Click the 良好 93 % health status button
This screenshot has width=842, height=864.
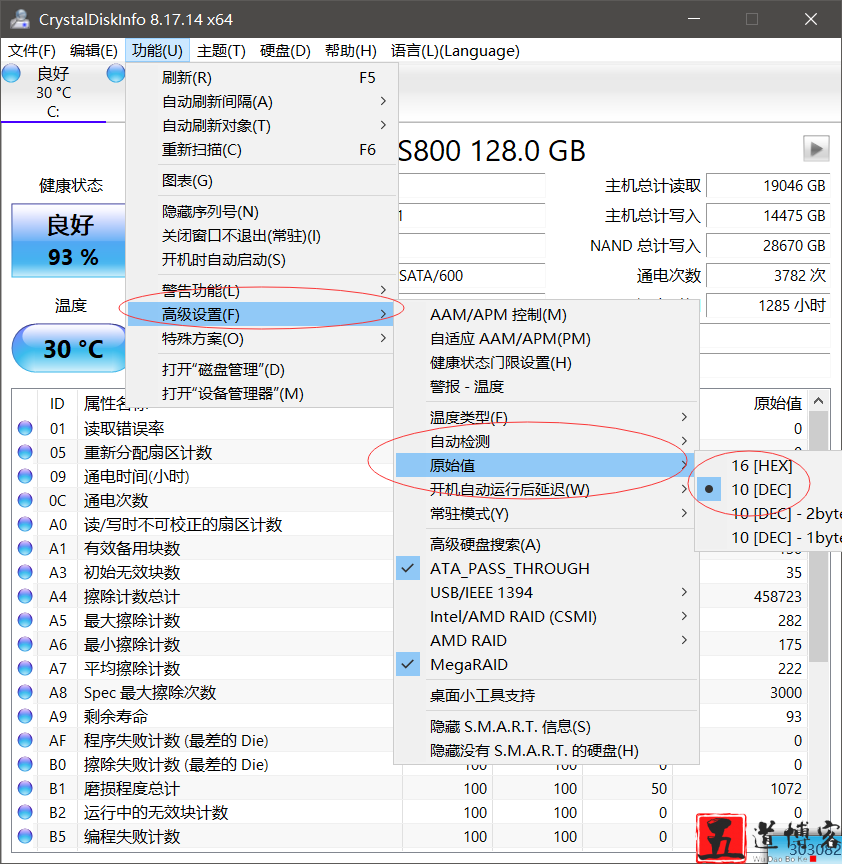[70, 240]
